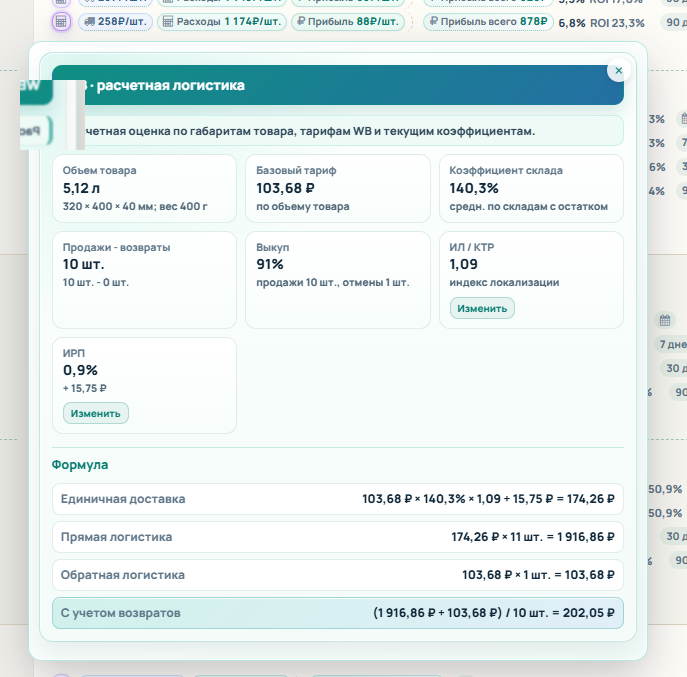
Task: Select the ИРП 0,9% value
Action: (x=80, y=371)
